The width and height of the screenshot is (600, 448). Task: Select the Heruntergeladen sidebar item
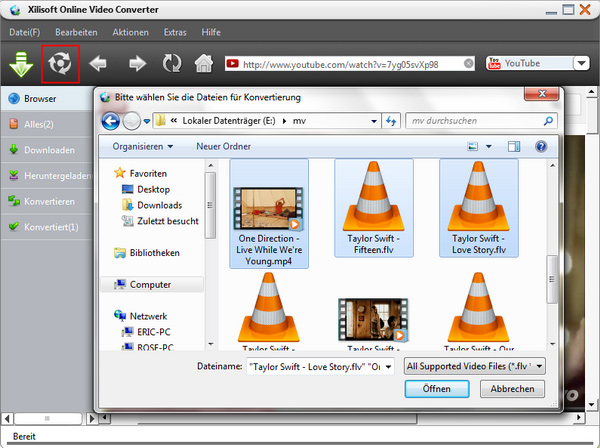coord(47,176)
